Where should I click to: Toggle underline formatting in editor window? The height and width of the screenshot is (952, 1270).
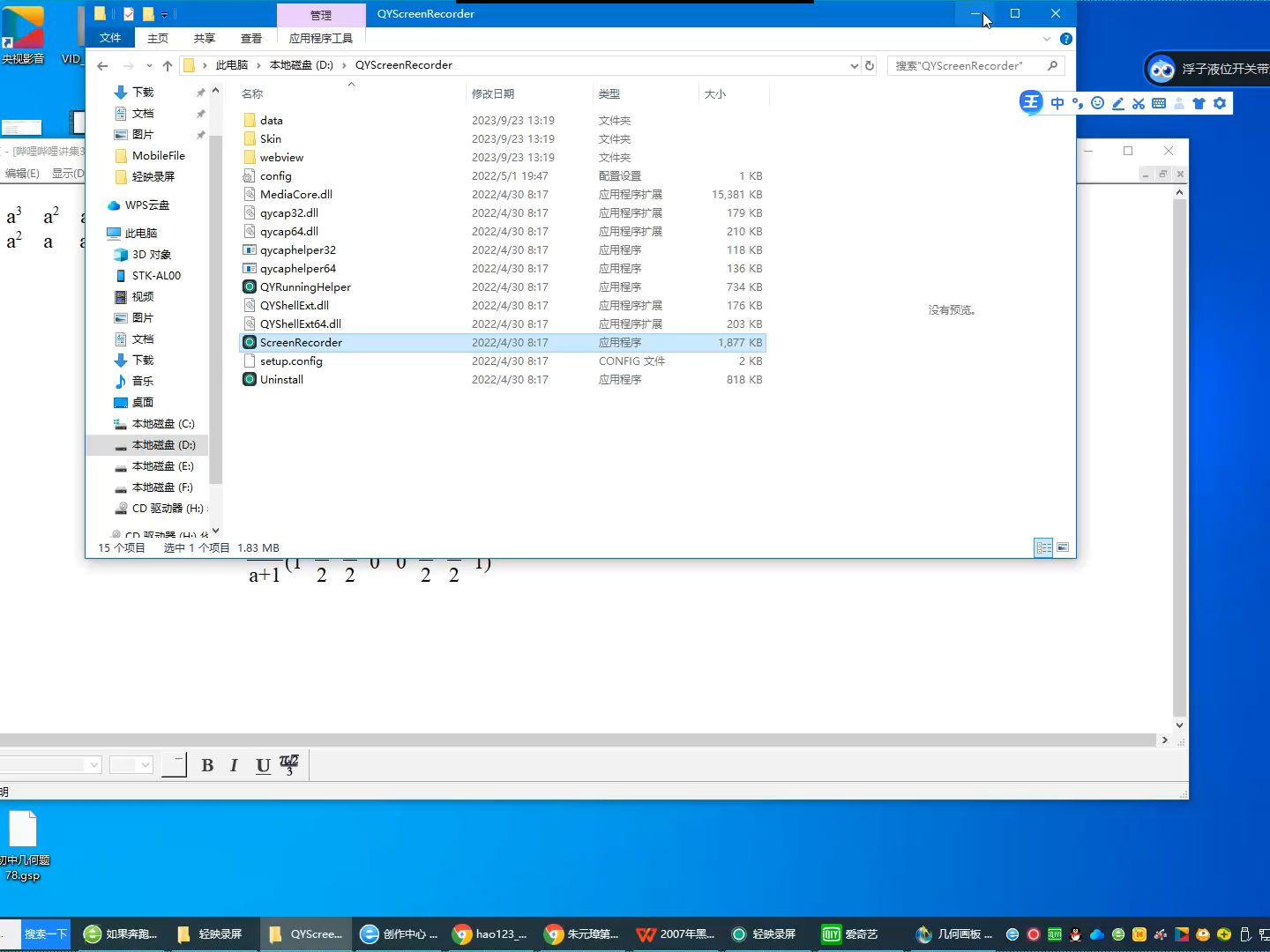click(263, 765)
